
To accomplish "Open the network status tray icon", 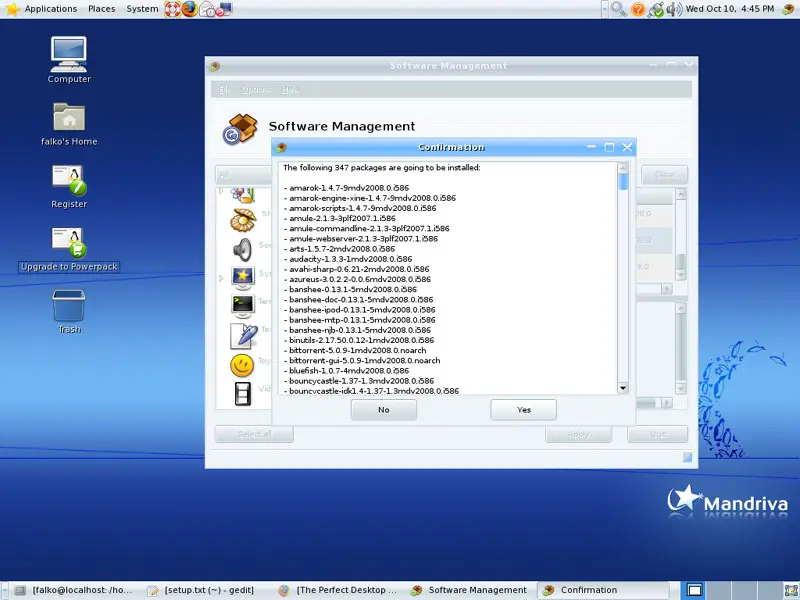I will (656, 9).
